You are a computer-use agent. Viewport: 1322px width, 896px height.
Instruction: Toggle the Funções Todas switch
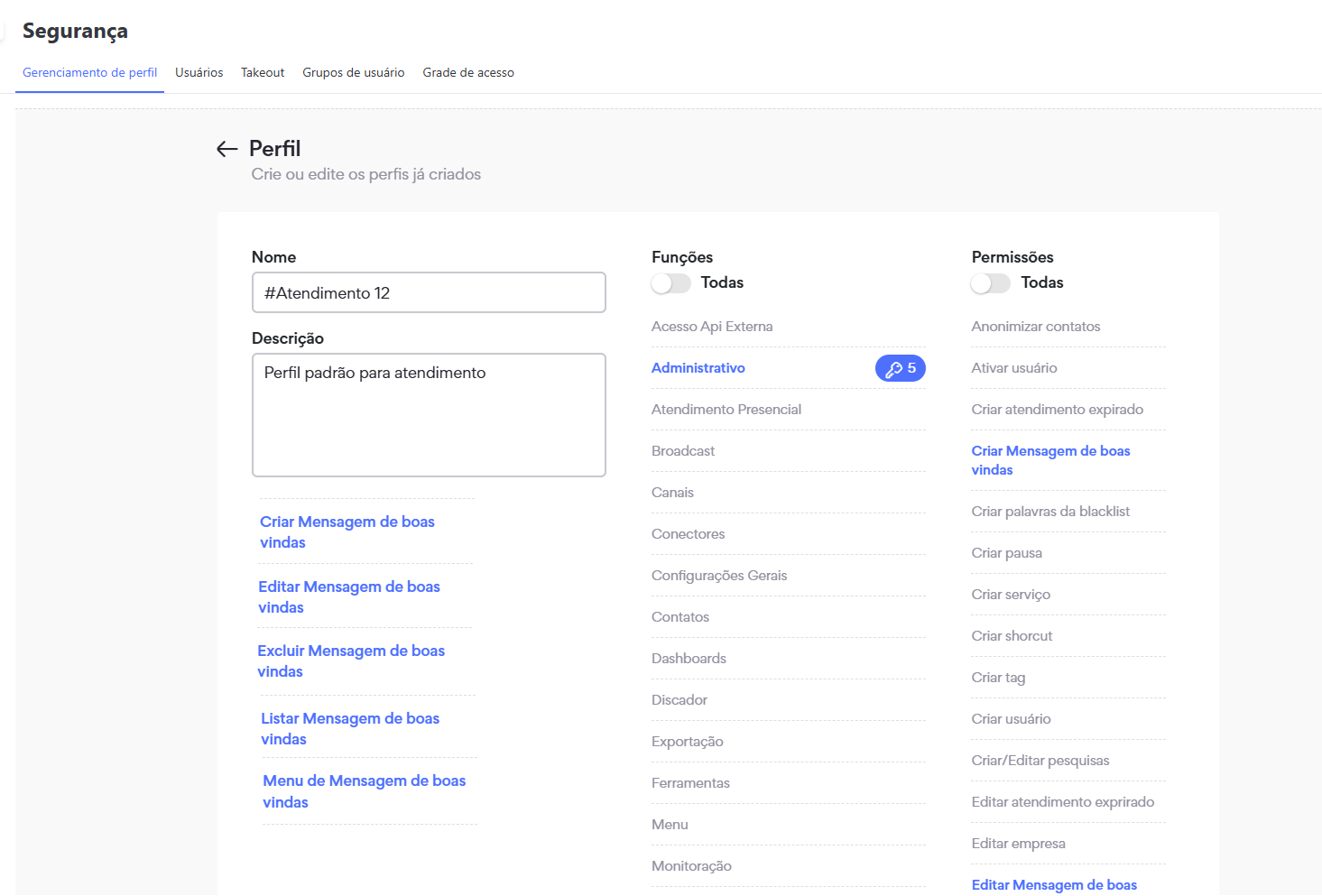(x=670, y=283)
